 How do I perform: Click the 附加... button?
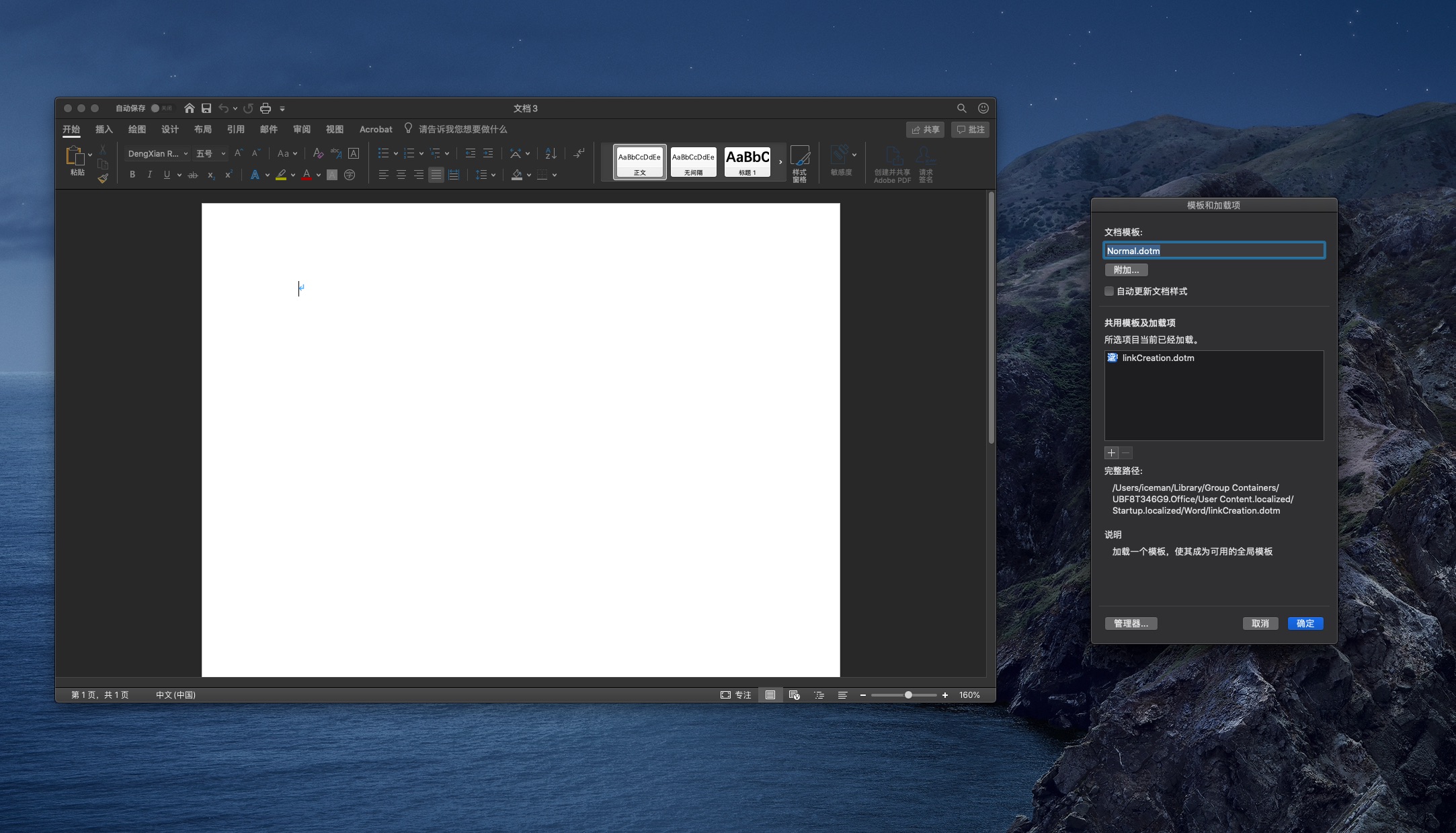(x=1126, y=270)
